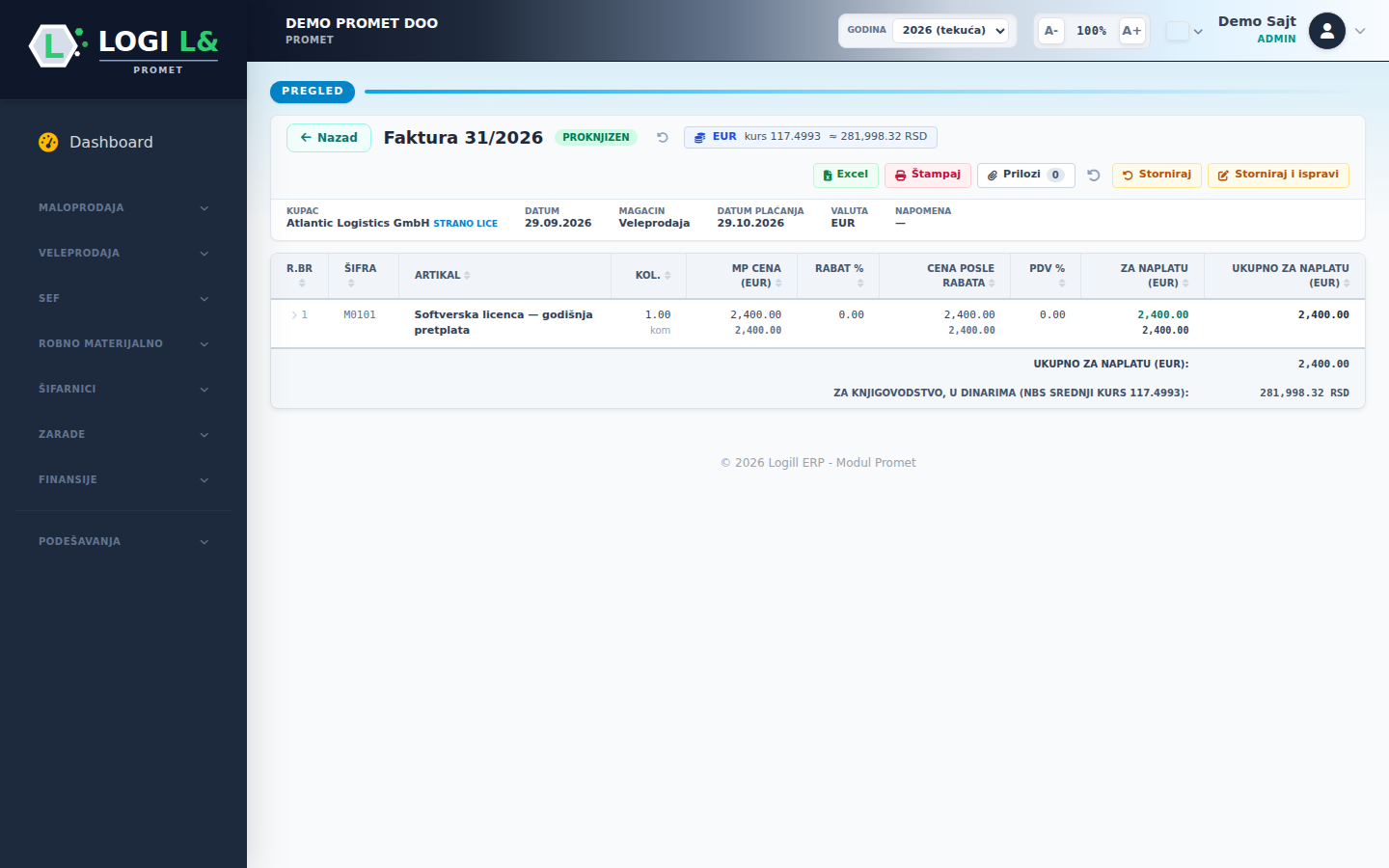Open the user avatar icon

(1327, 31)
